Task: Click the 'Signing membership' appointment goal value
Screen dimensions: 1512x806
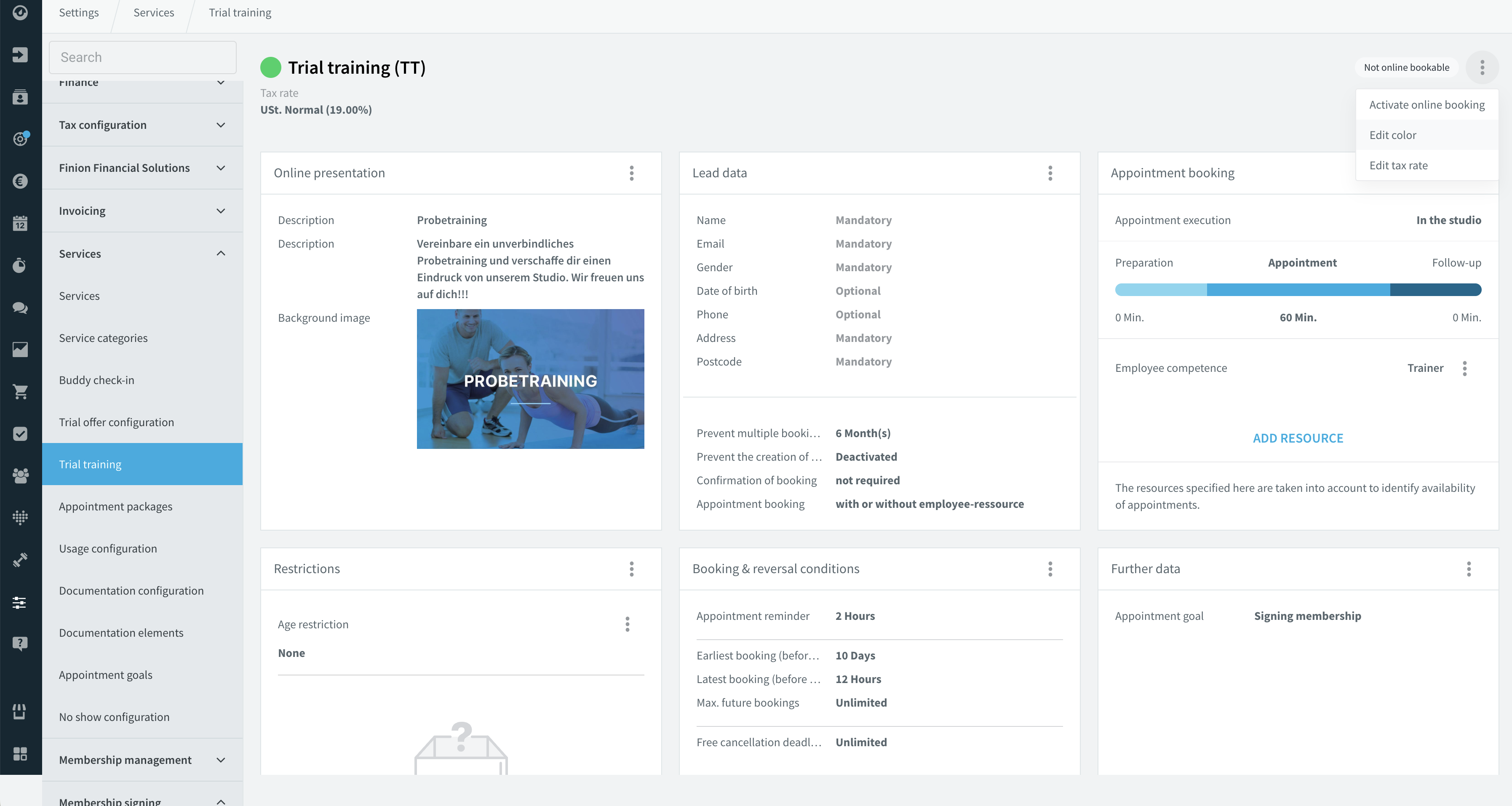Action: point(1307,616)
